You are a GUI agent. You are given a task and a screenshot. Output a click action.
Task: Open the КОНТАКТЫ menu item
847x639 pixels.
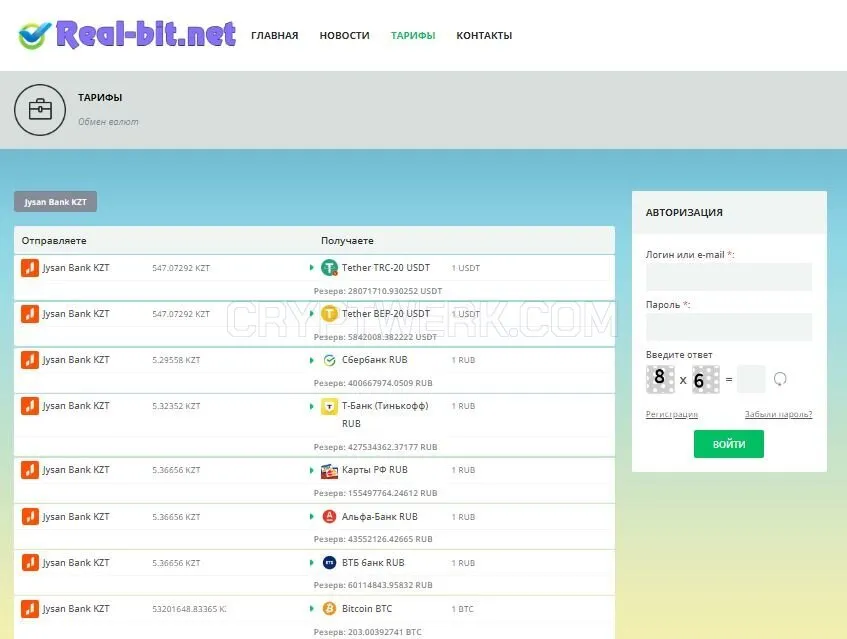pos(484,36)
